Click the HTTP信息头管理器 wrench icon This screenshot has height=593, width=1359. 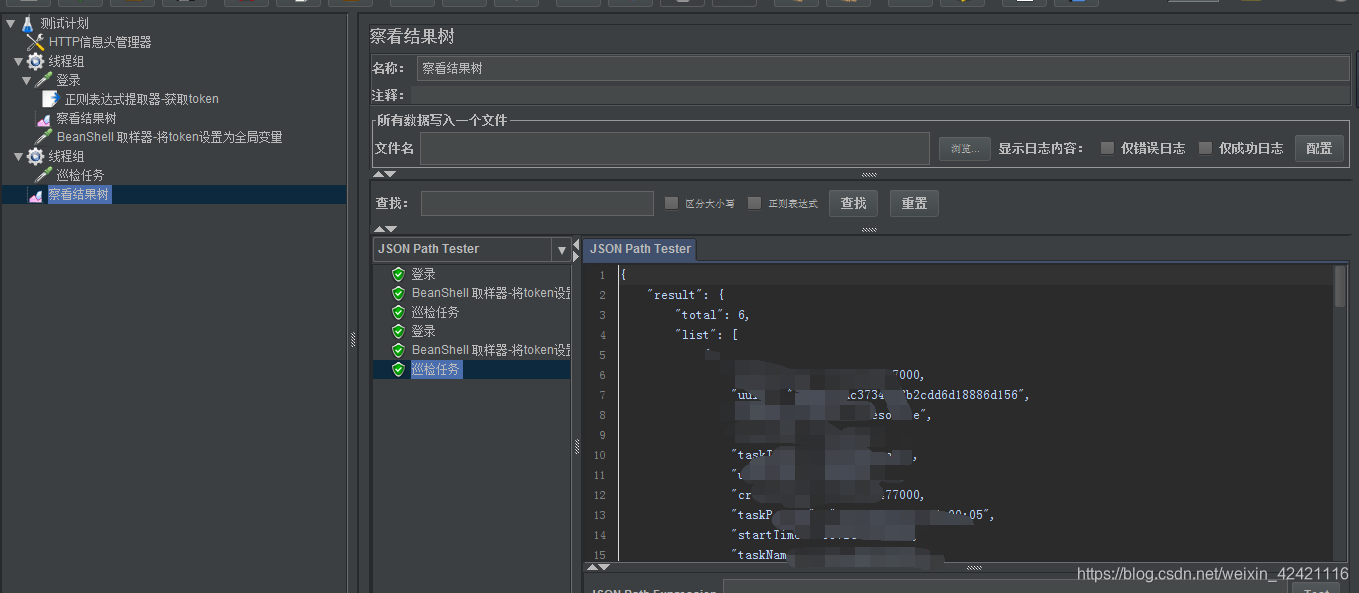click(x=35, y=42)
